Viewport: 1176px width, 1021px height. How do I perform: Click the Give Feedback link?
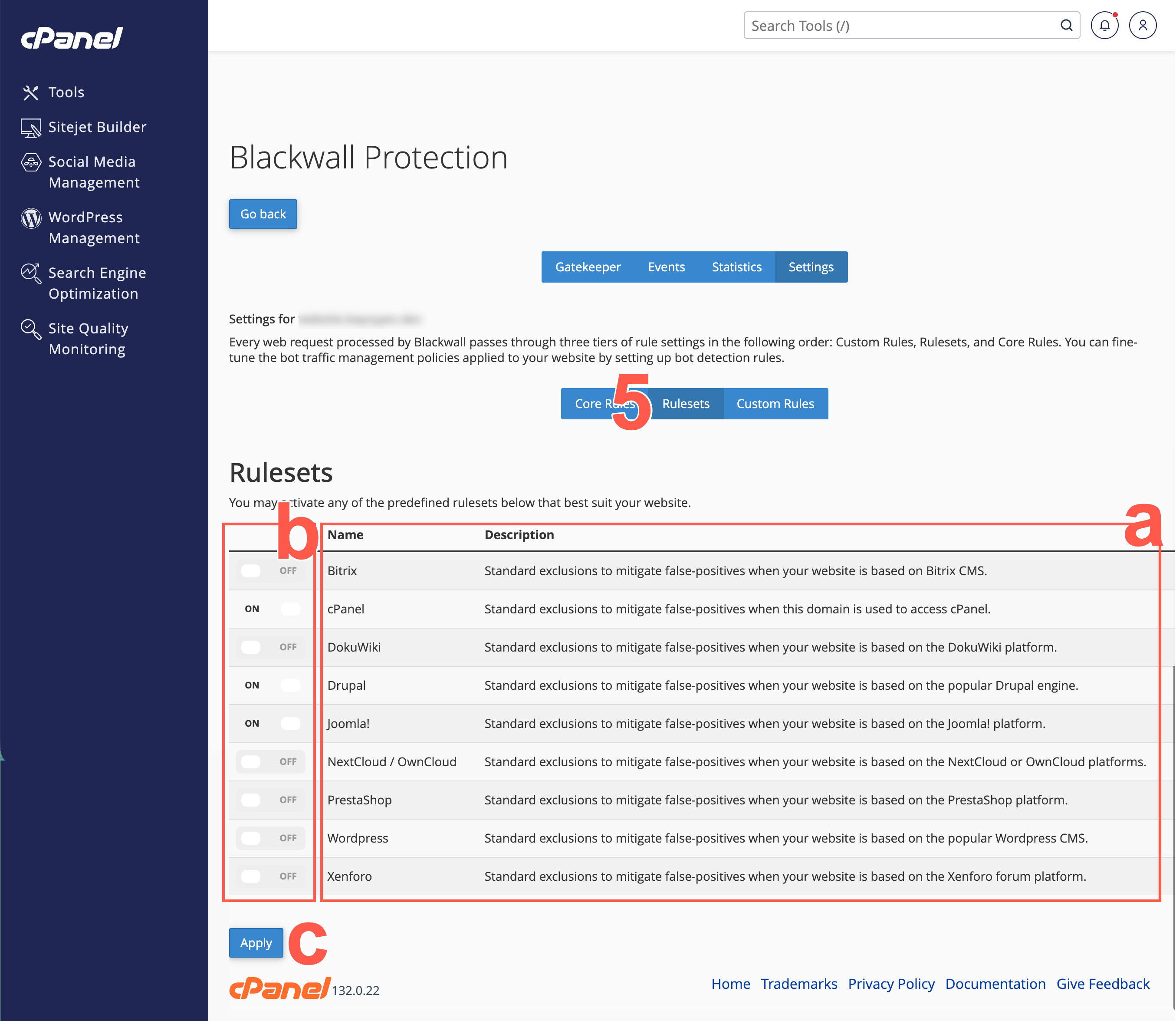click(1103, 984)
